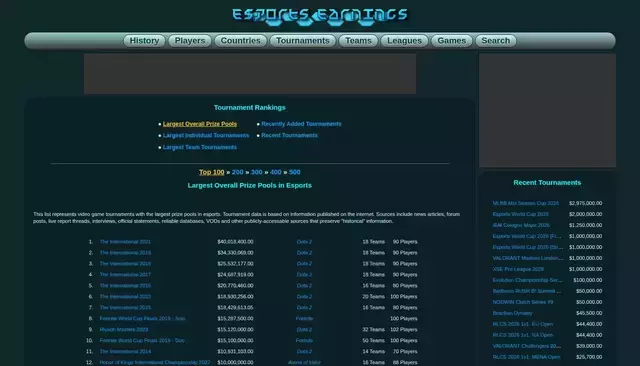The image size is (640, 366).
Task: Open the $2,000,000 Esports World Cup sidebar link
Action: pyautogui.click(x=520, y=214)
